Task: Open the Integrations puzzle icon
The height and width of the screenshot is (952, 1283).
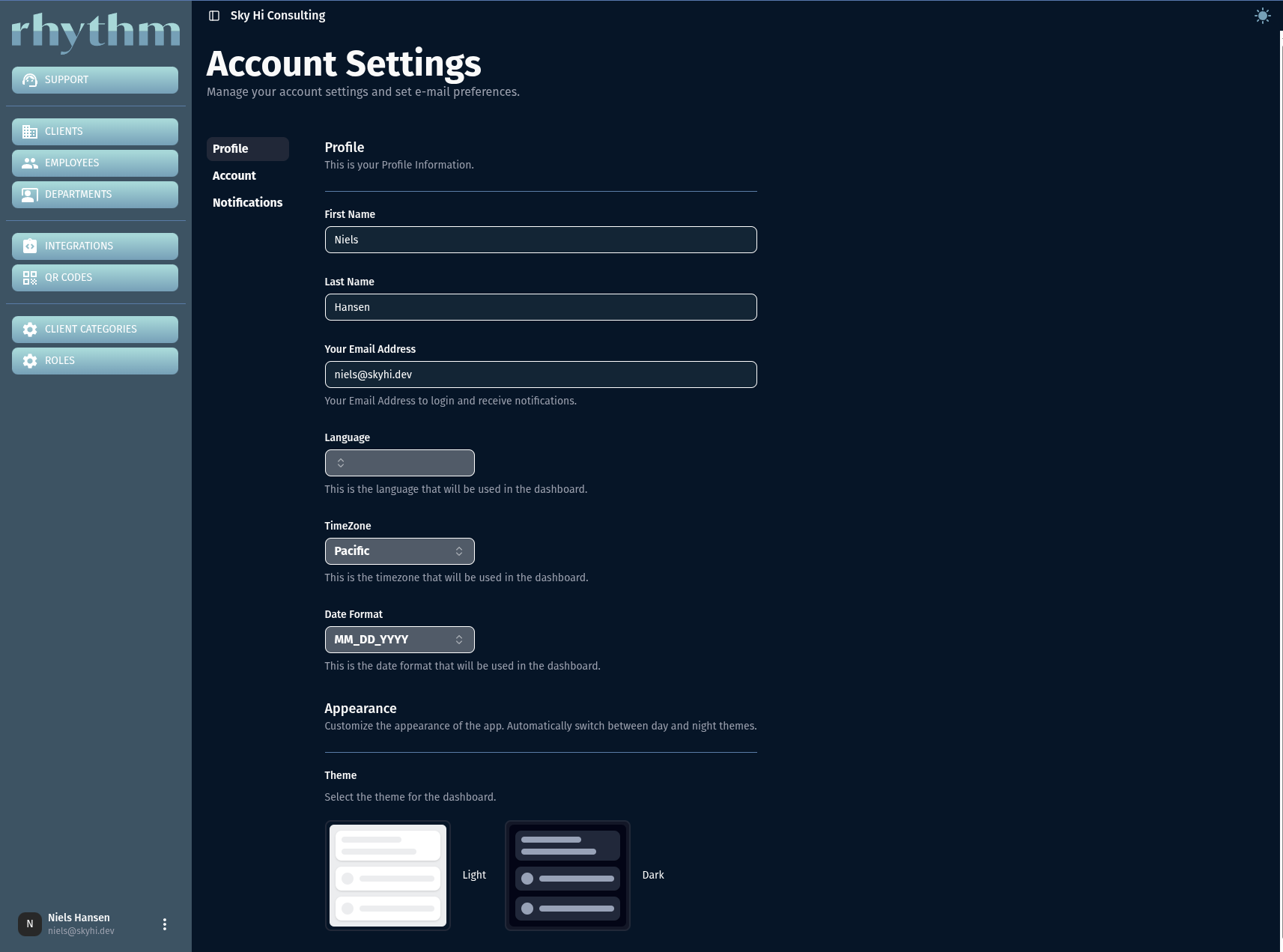Action: (x=30, y=246)
